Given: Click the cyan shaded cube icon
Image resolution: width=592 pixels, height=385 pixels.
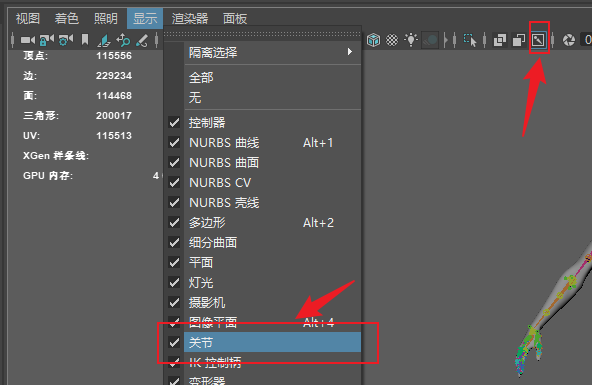Looking at the screenshot, I should [373, 40].
